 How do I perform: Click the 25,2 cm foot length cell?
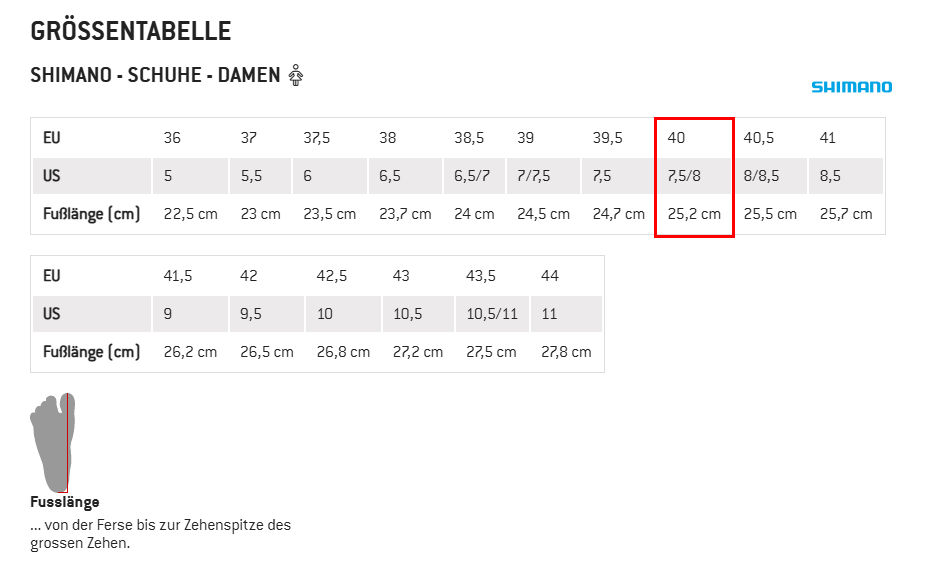click(x=694, y=214)
